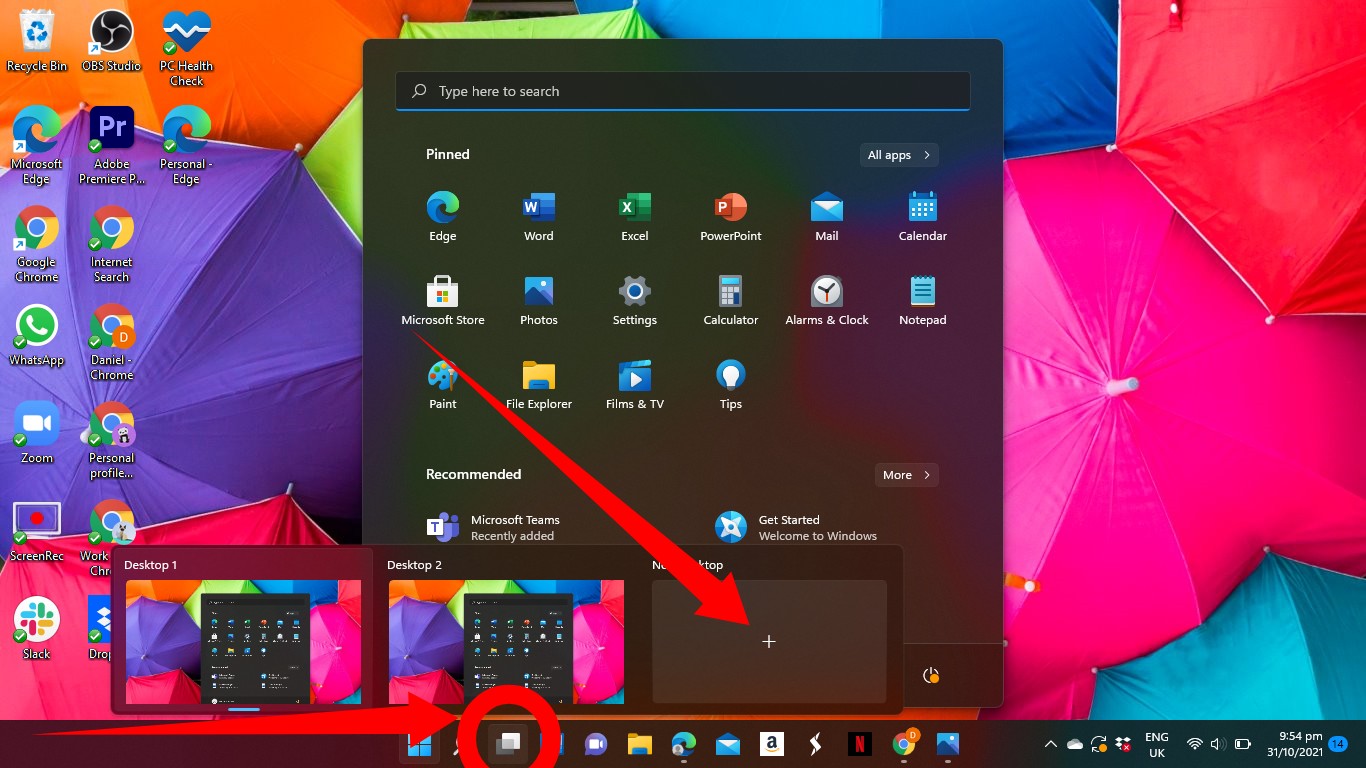The height and width of the screenshot is (768, 1366).
Task: Open the Dropbox tray icon
Action: tap(1124, 744)
